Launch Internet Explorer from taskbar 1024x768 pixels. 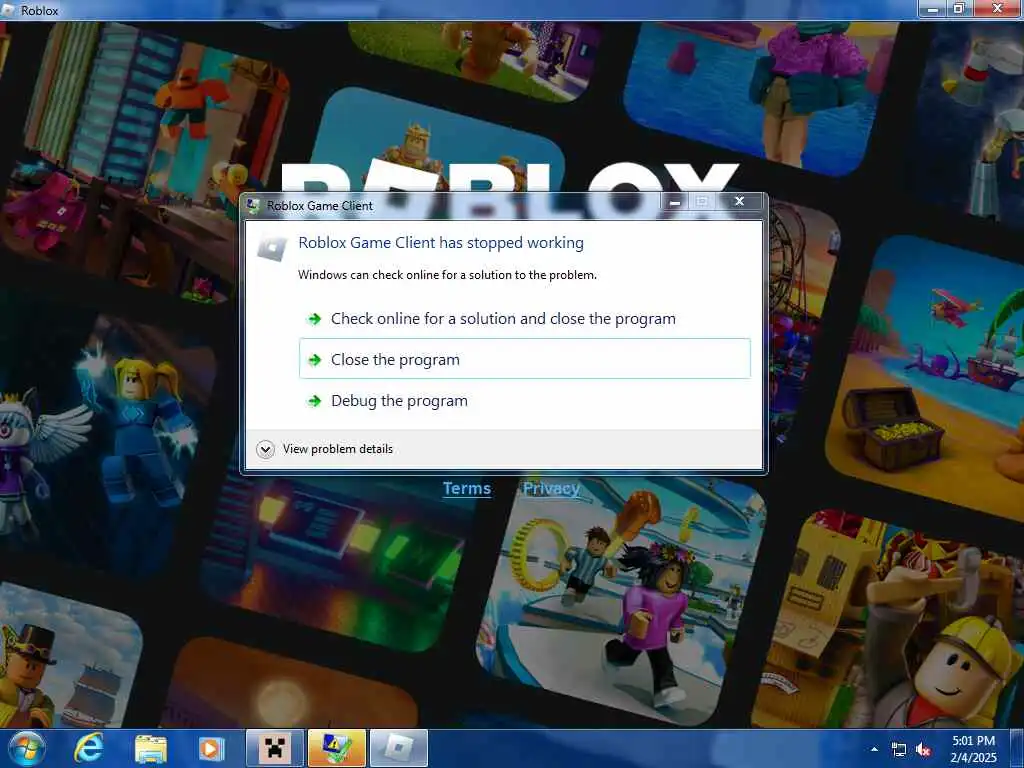tap(88, 748)
